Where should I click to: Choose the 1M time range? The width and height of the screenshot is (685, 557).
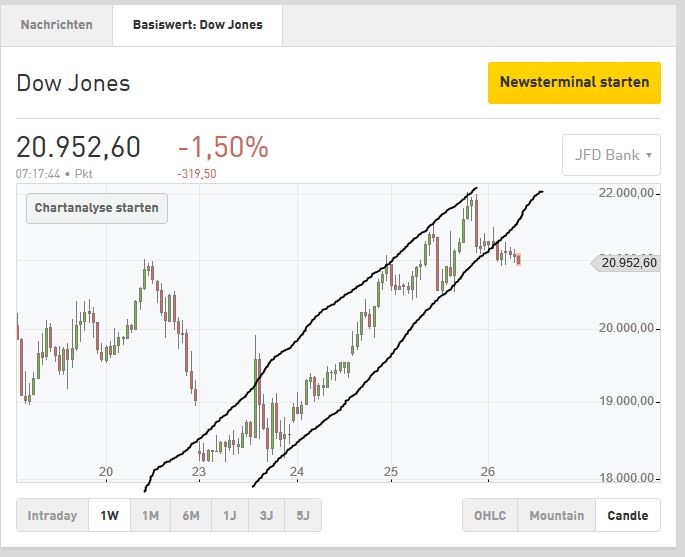[150, 516]
